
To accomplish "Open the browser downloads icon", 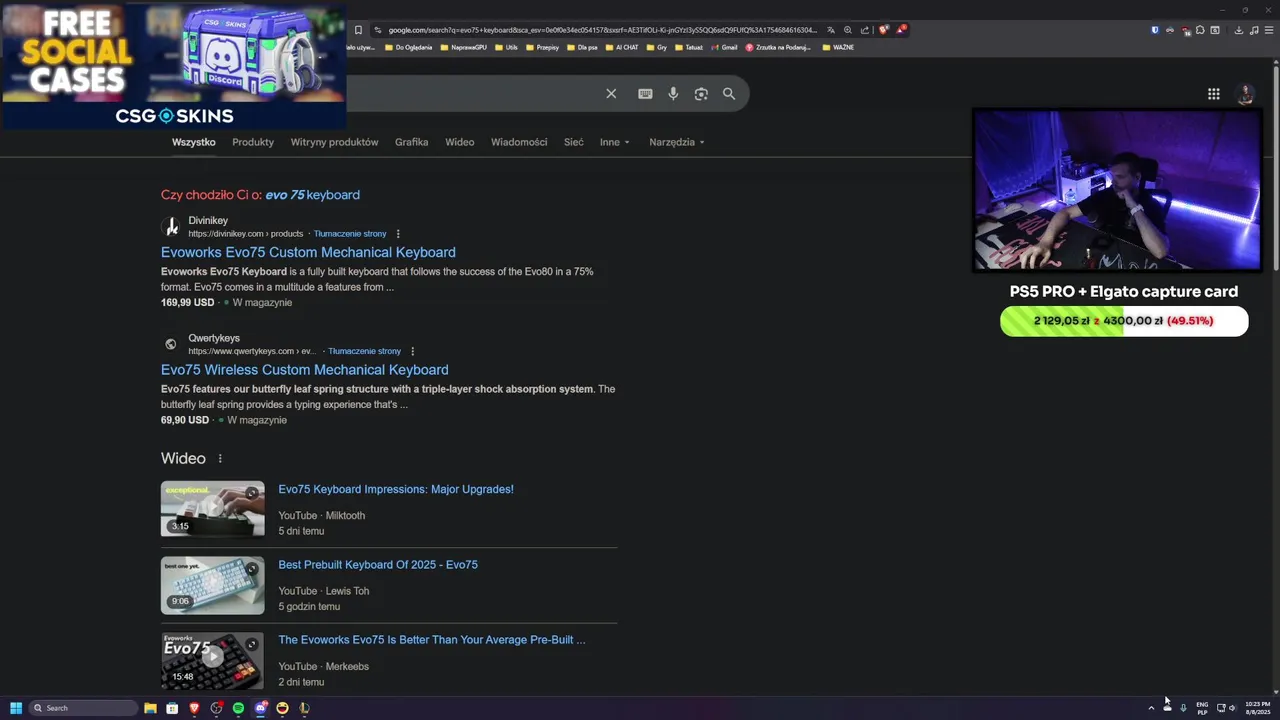I will (x=1238, y=30).
